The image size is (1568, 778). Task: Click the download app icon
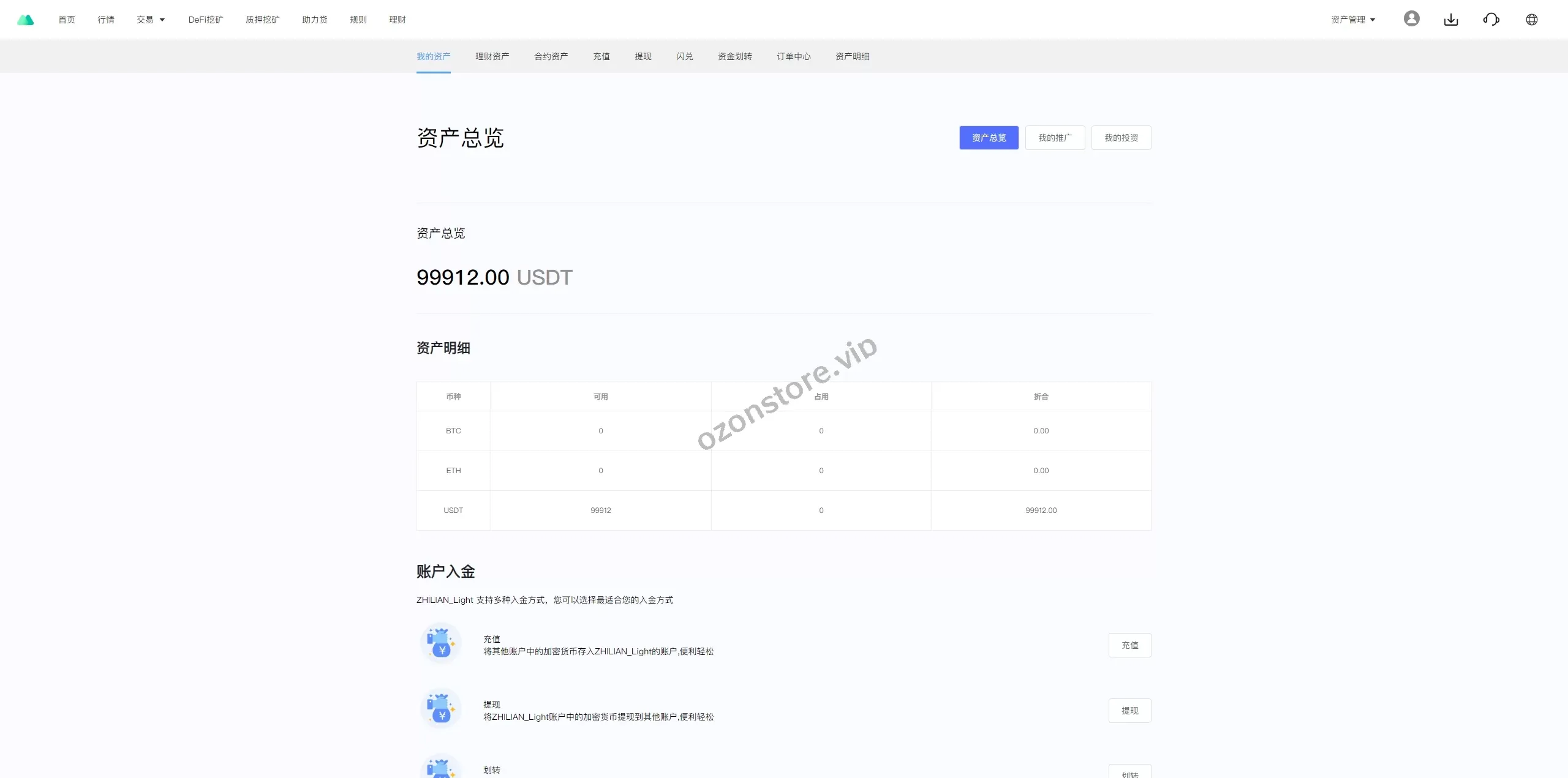[x=1450, y=20]
